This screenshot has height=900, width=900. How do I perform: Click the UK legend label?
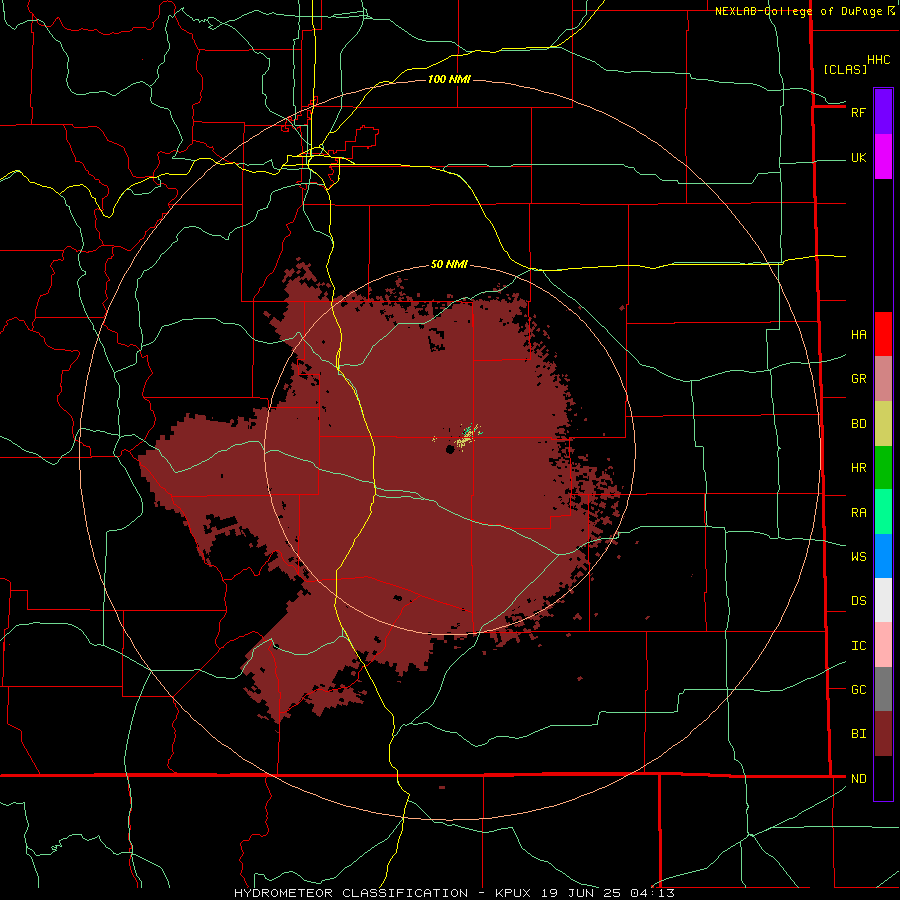click(858, 158)
